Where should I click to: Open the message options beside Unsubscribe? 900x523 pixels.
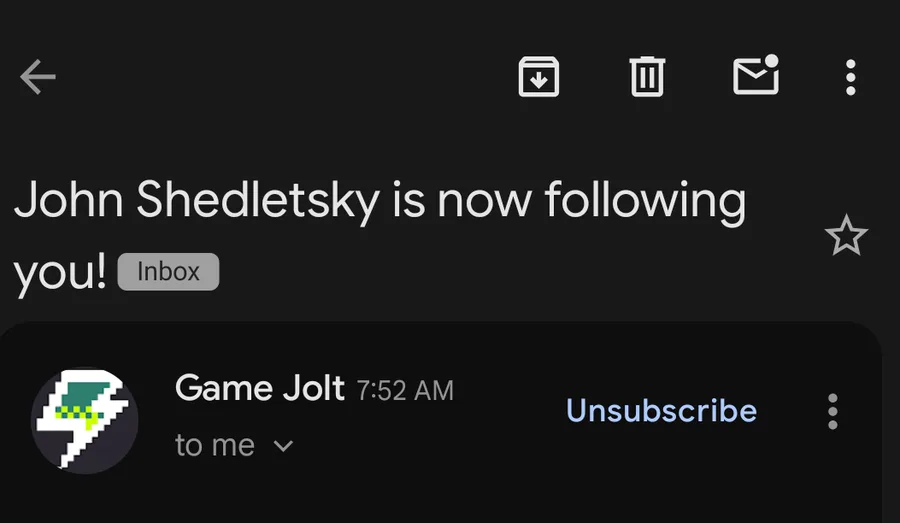[x=832, y=411]
